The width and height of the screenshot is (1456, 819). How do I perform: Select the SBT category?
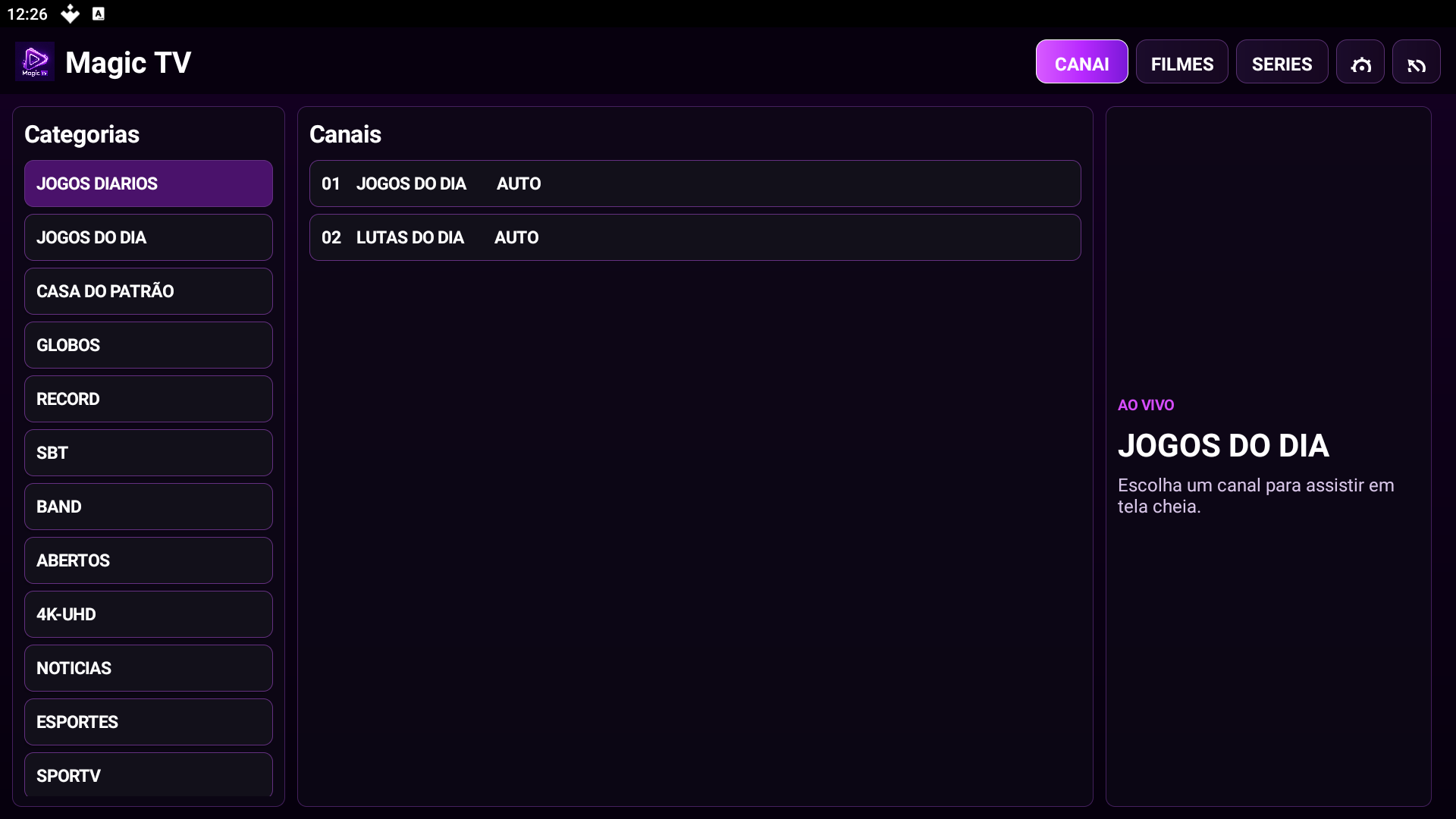[x=149, y=453]
